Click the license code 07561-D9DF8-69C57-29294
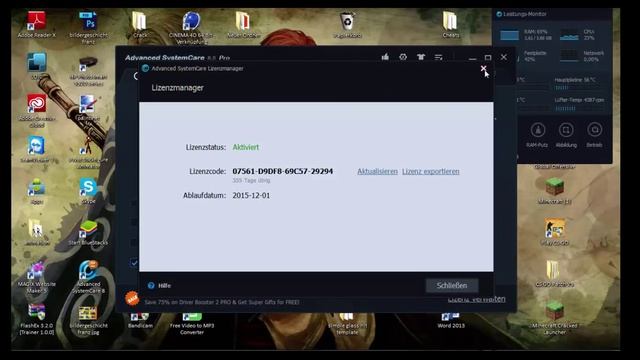640x360 pixels. pos(282,171)
